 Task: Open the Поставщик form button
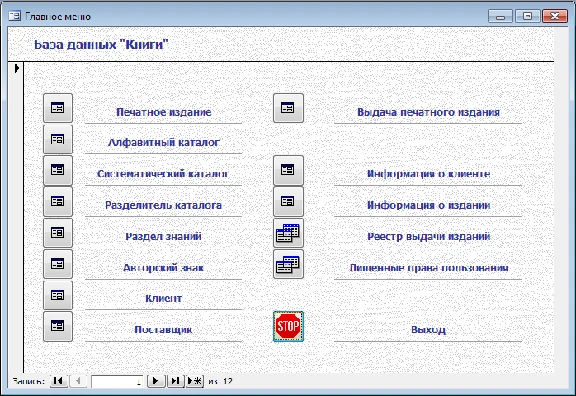(58, 326)
